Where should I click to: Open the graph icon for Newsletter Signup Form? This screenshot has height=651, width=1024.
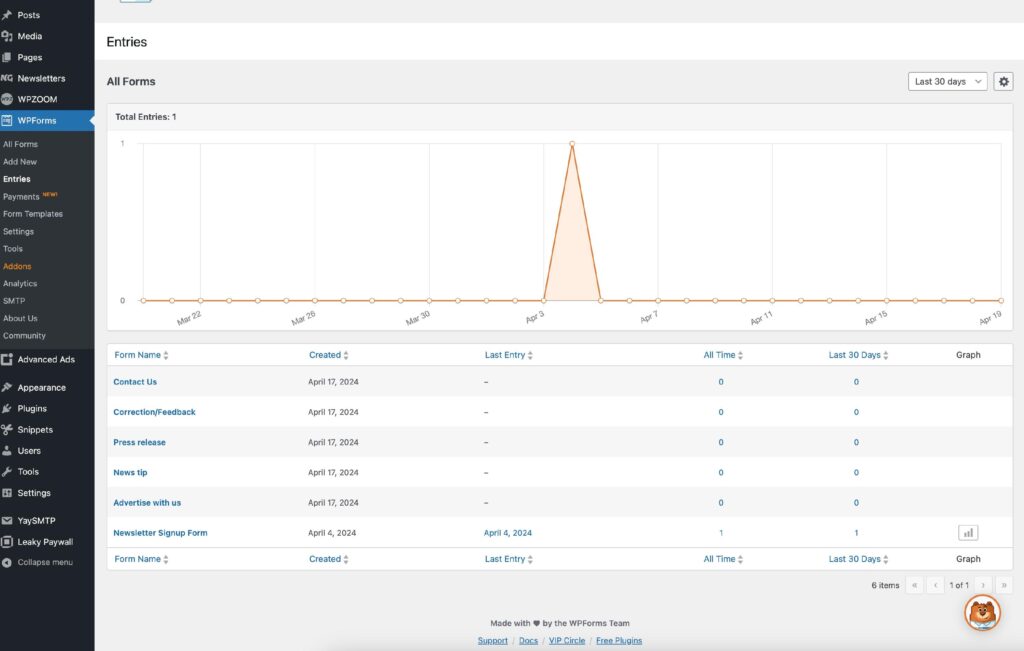coord(967,533)
